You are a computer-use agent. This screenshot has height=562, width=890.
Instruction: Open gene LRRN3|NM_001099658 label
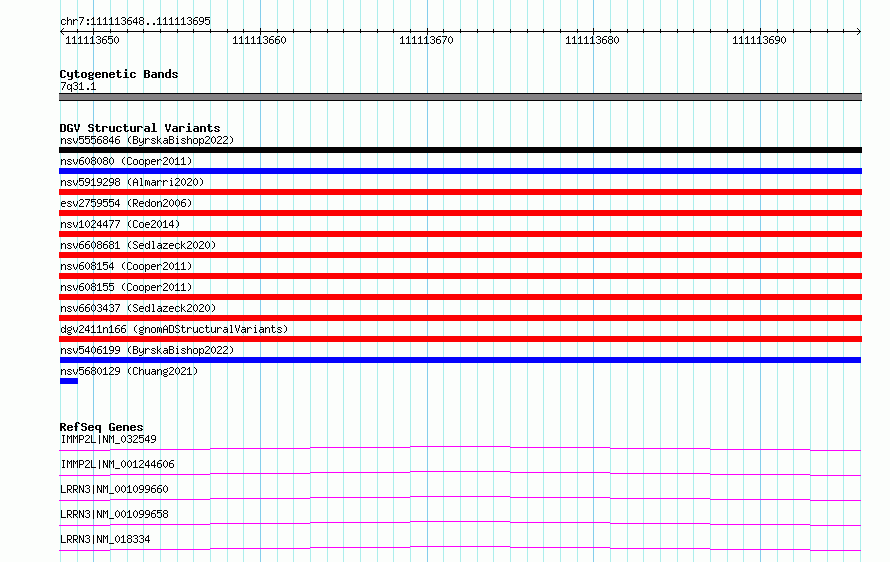pos(114,514)
